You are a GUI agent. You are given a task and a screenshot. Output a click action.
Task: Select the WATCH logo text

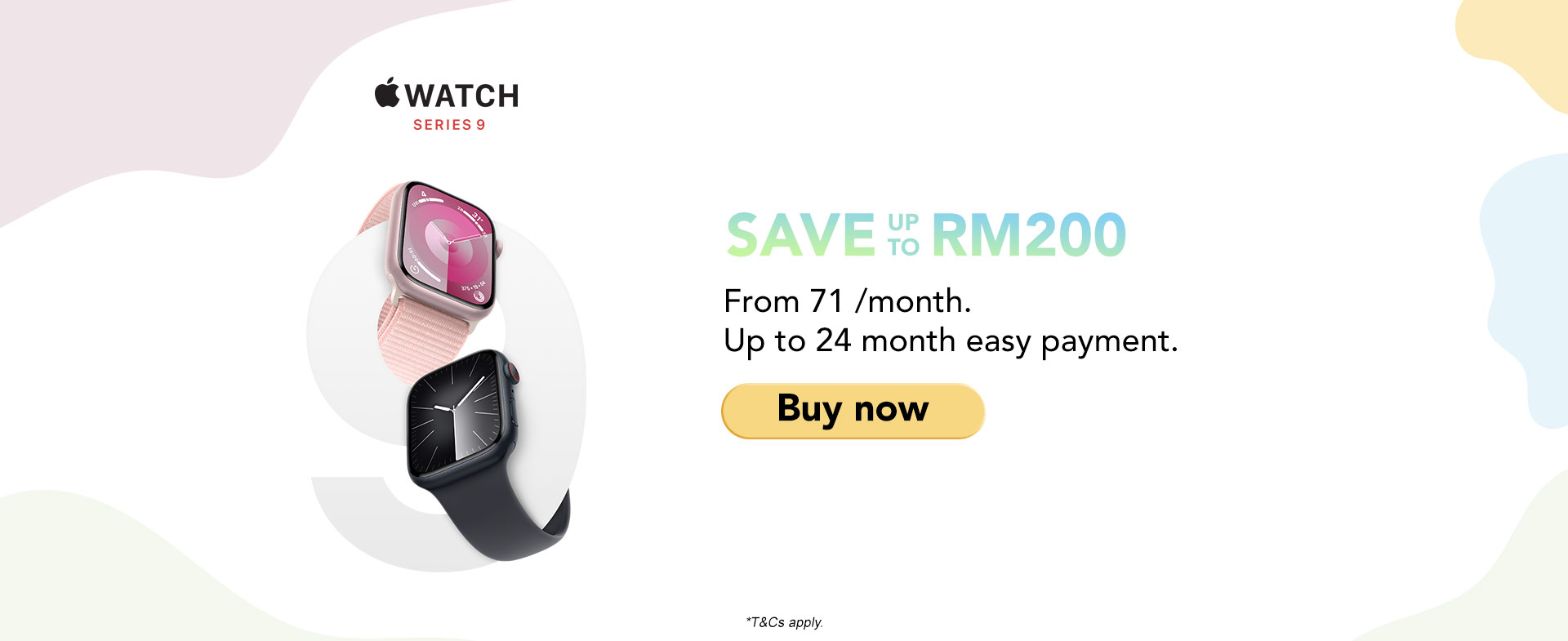tap(462, 96)
